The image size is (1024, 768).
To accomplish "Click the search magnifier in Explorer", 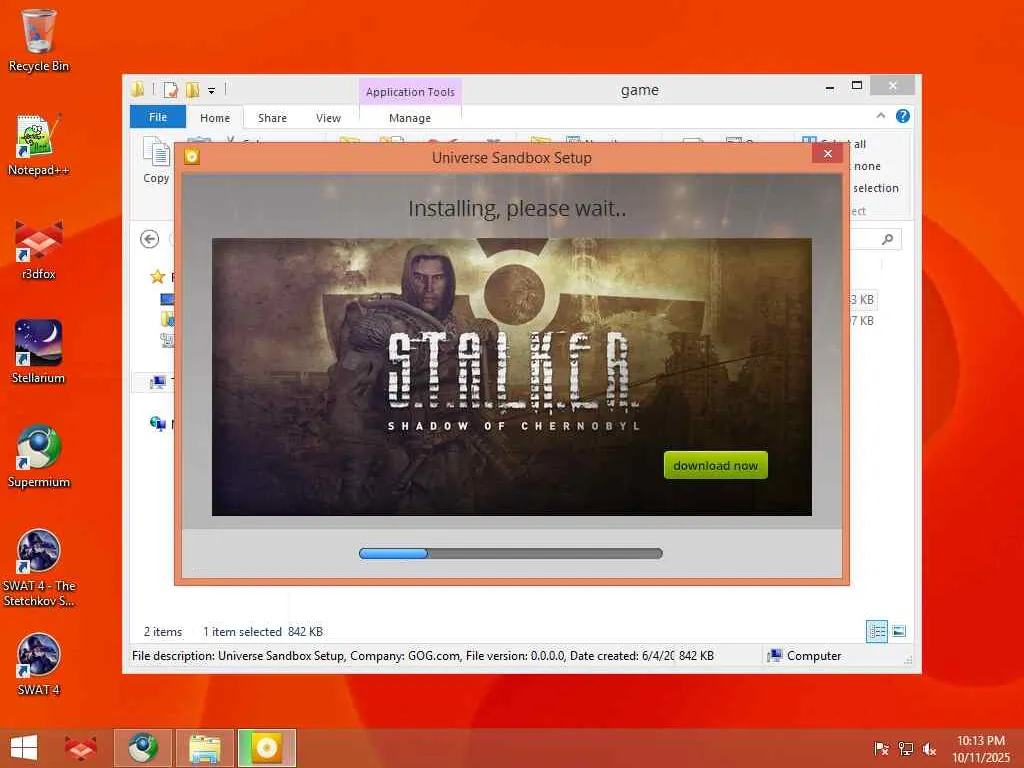I will tap(887, 240).
